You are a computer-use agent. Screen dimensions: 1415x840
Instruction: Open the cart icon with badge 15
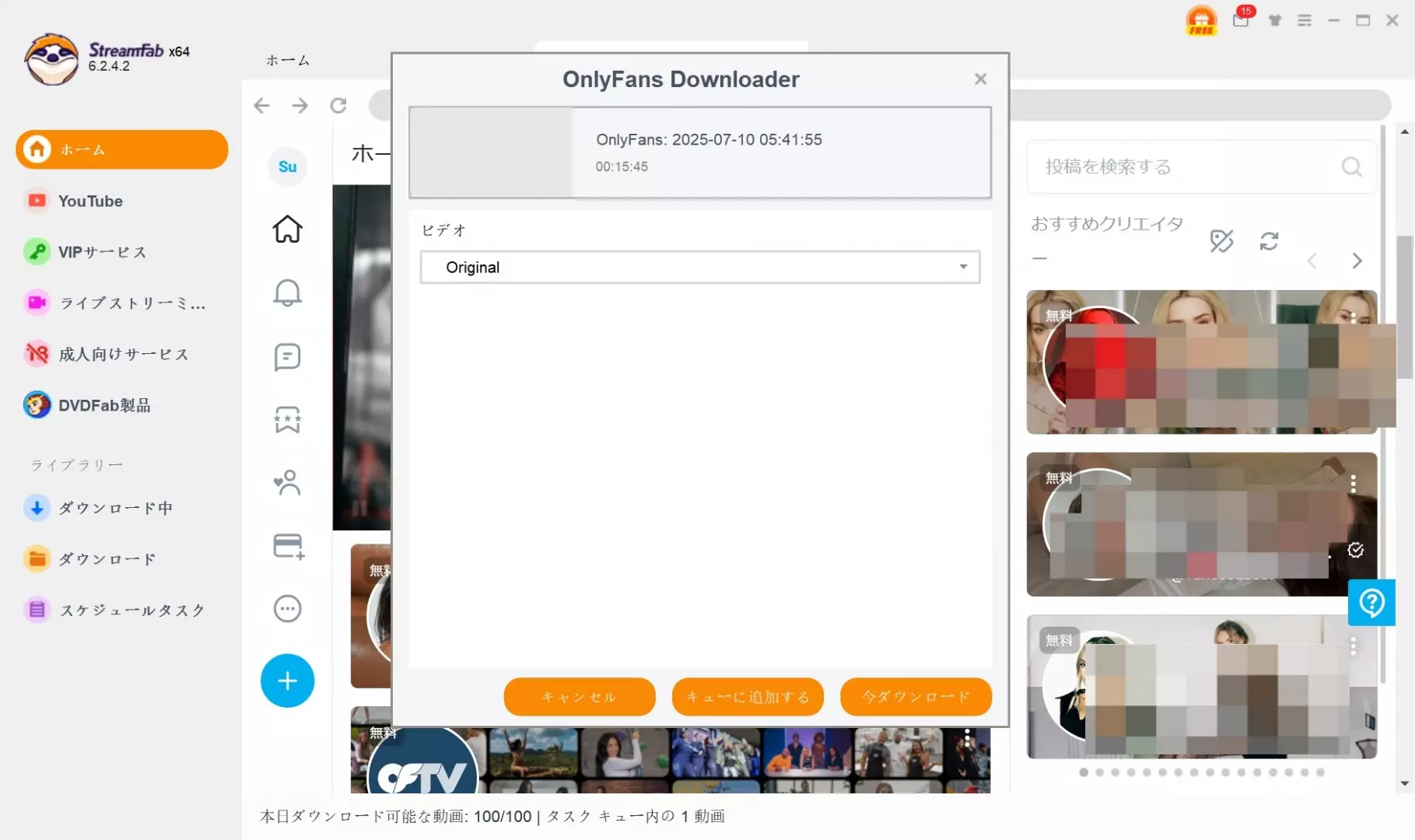point(1242,19)
